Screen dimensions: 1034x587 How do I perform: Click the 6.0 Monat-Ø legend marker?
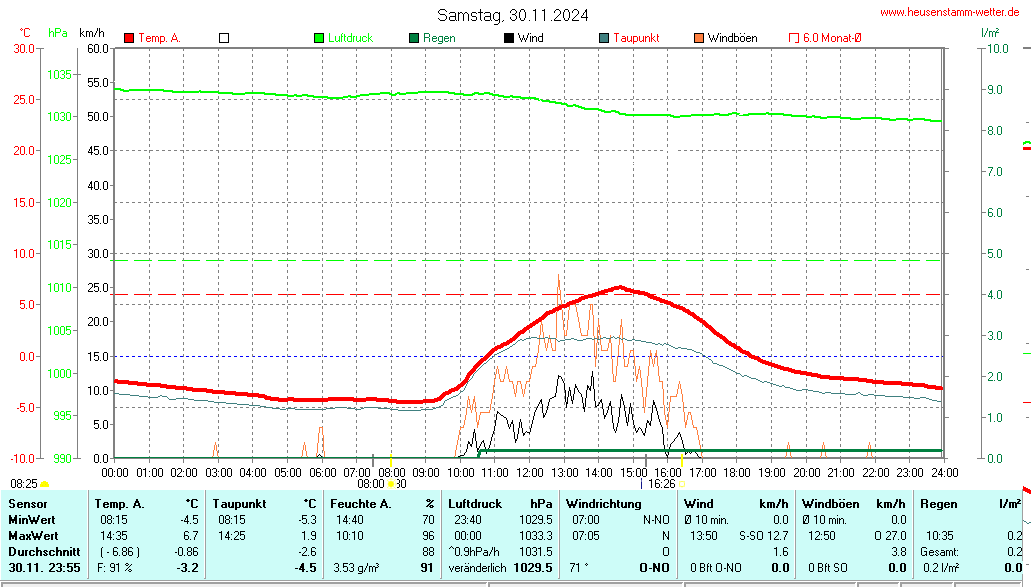click(x=795, y=38)
